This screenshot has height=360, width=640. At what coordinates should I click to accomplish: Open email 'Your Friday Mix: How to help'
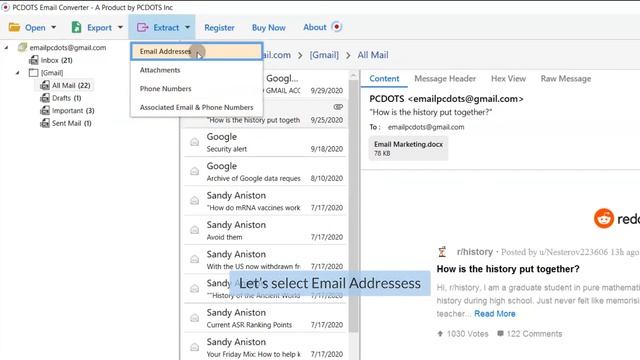coord(265,347)
